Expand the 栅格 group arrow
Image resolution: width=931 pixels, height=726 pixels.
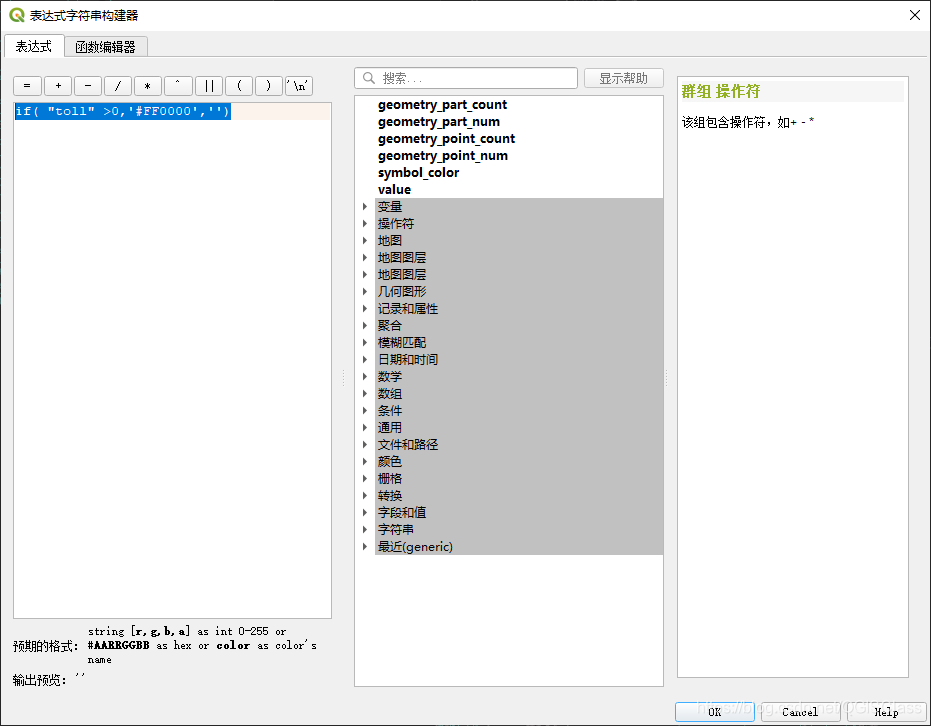point(365,478)
